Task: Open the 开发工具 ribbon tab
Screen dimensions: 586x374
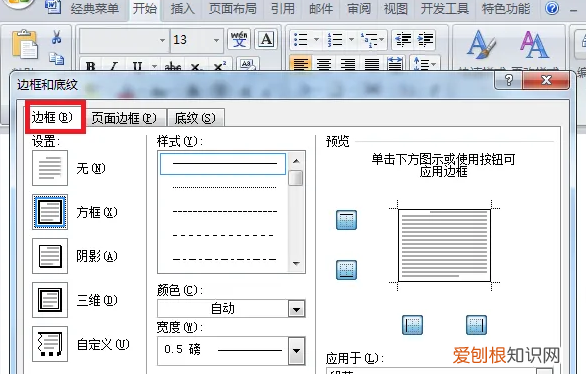Action: coord(445,9)
